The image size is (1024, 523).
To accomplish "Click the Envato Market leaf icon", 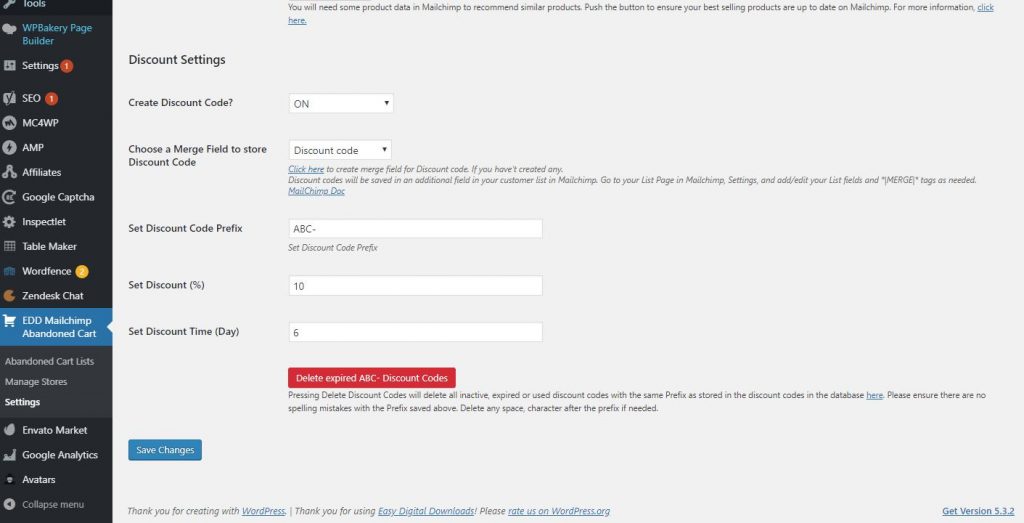I will [9, 430].
